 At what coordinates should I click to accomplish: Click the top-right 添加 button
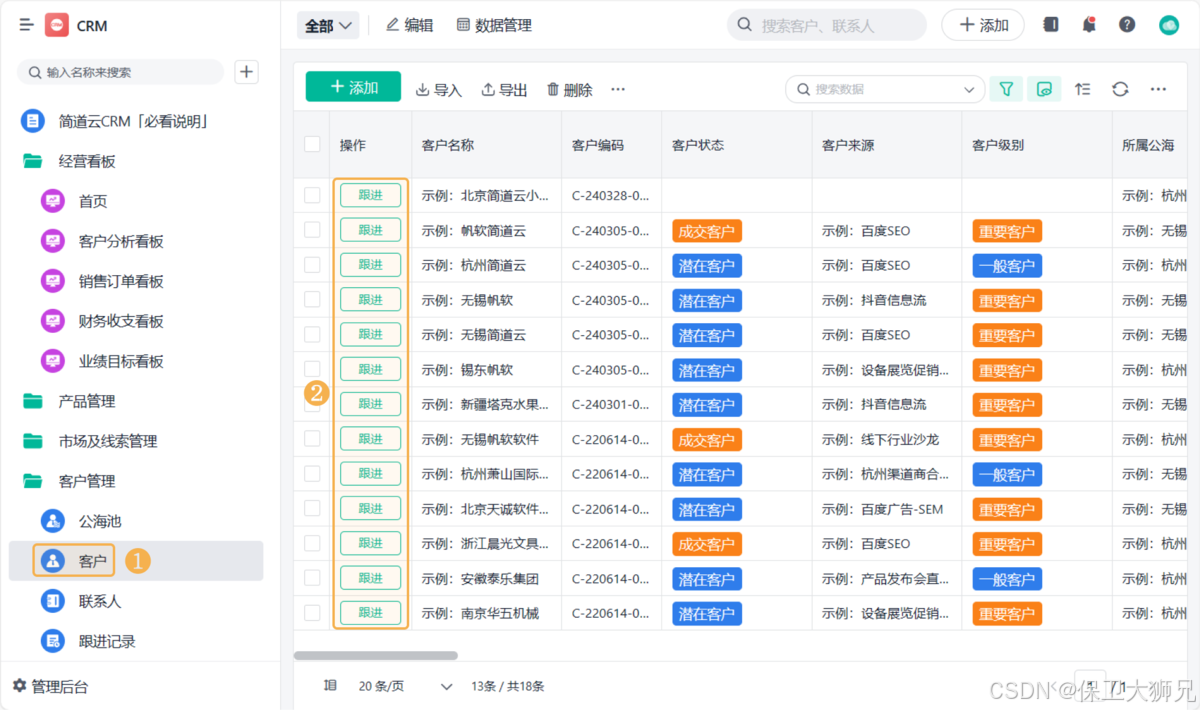[x=983, y=25]
